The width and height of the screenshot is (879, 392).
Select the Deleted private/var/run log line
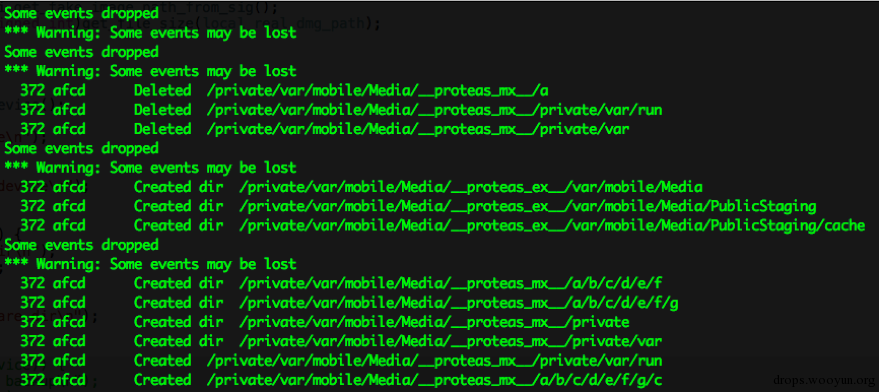(341, 110)
